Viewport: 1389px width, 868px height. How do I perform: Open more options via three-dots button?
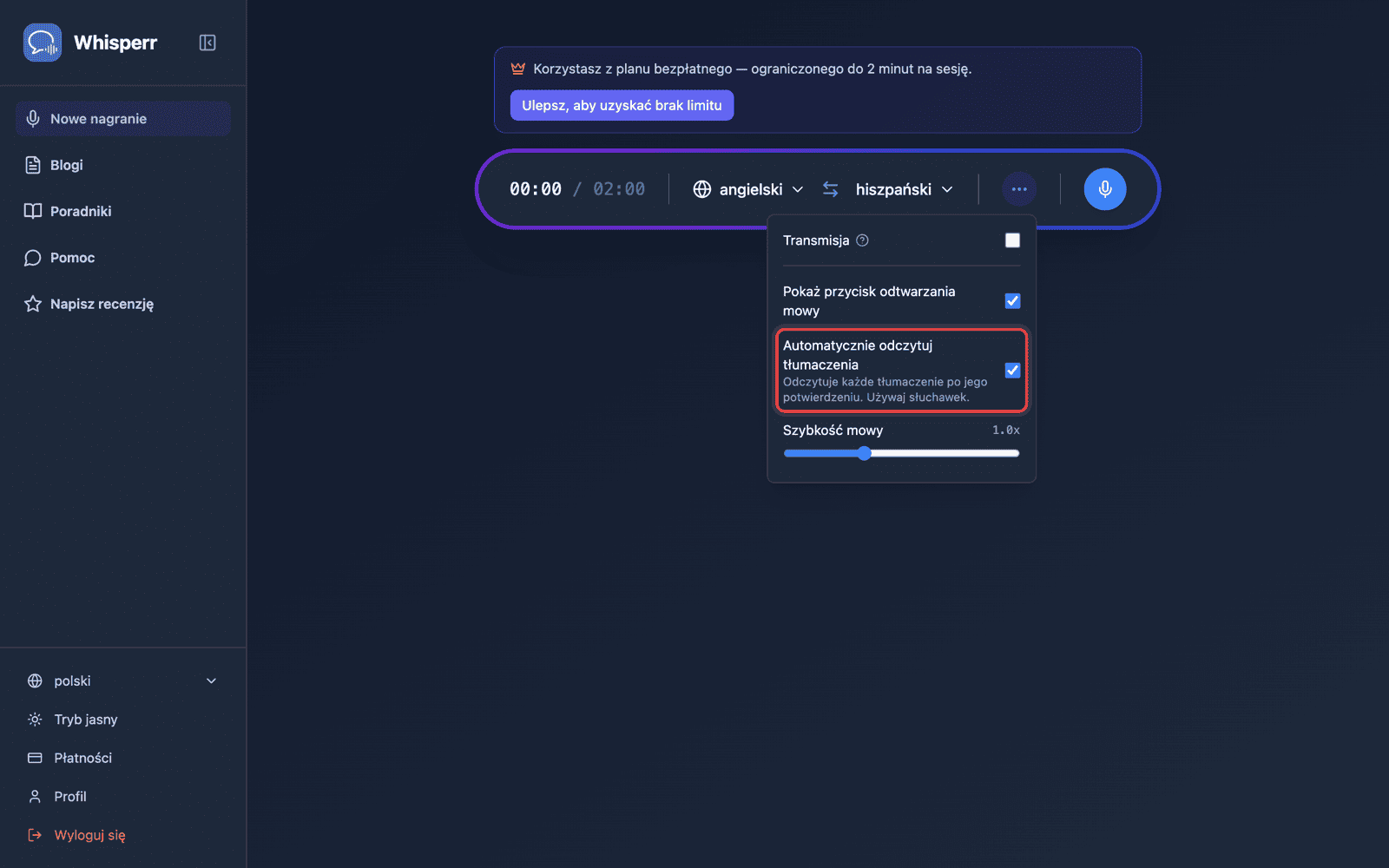1019,189
